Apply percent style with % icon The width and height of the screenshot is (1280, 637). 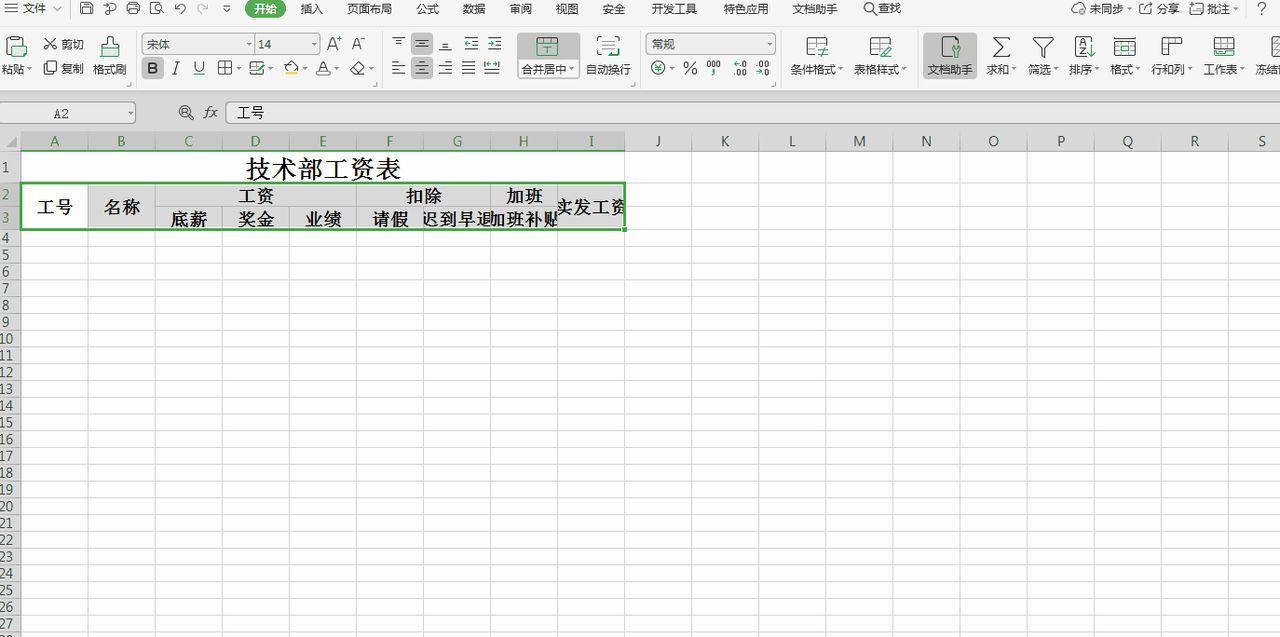(689, 68)
